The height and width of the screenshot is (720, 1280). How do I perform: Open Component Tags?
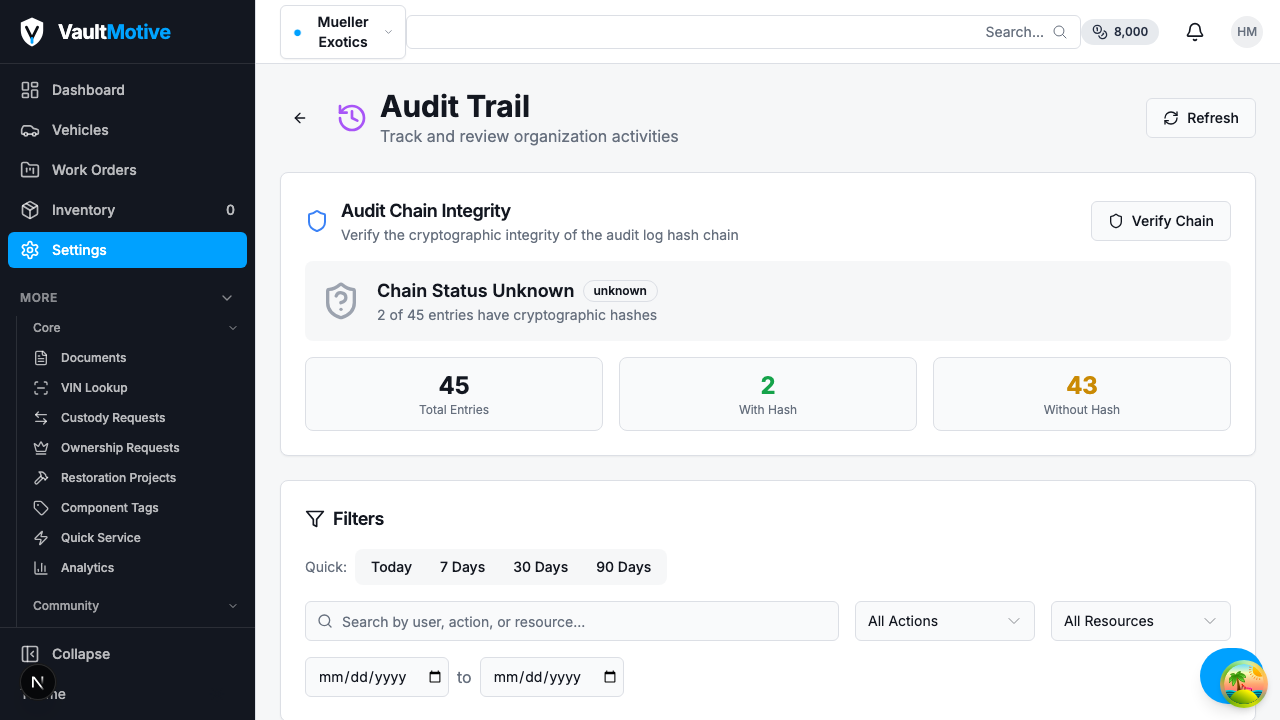135,508
